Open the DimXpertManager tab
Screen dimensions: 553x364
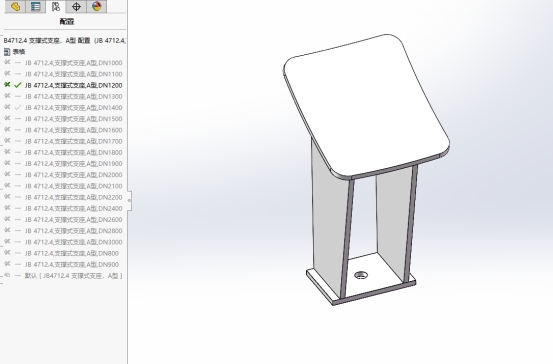click(76, 6)
